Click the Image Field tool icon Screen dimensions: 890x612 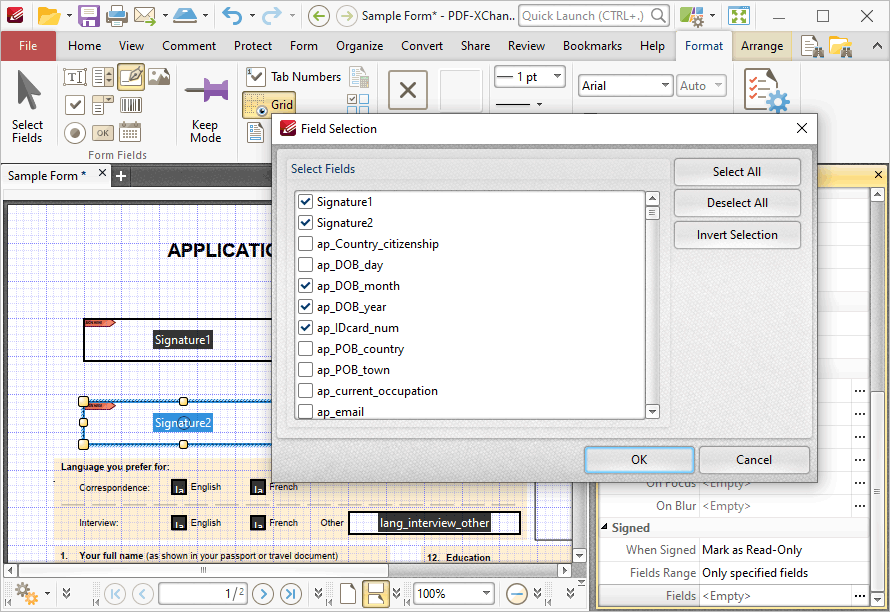click(159, 77)
